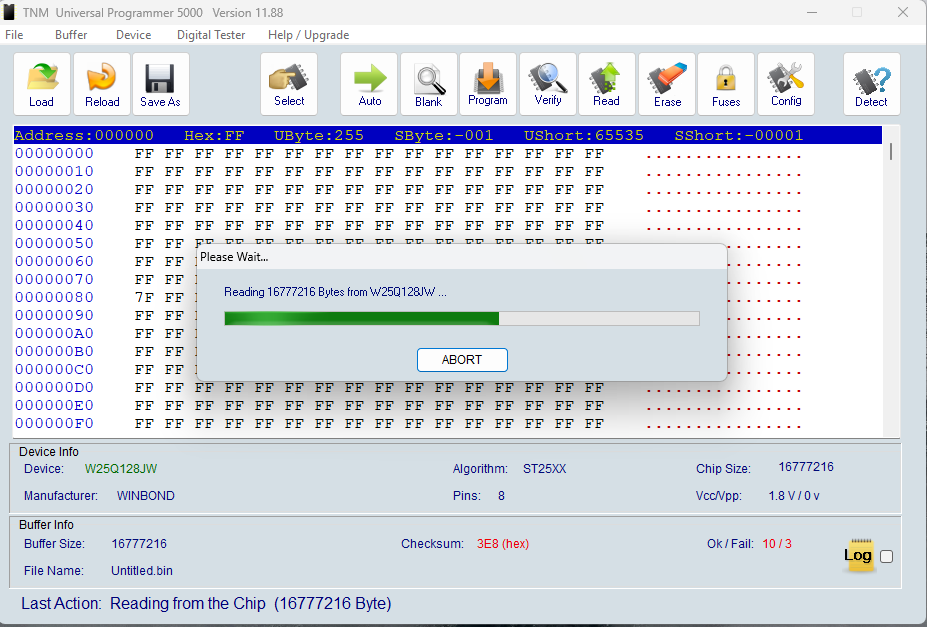927x627 pixels.
Task: Start the Auto operation icon
Action: 369,84
